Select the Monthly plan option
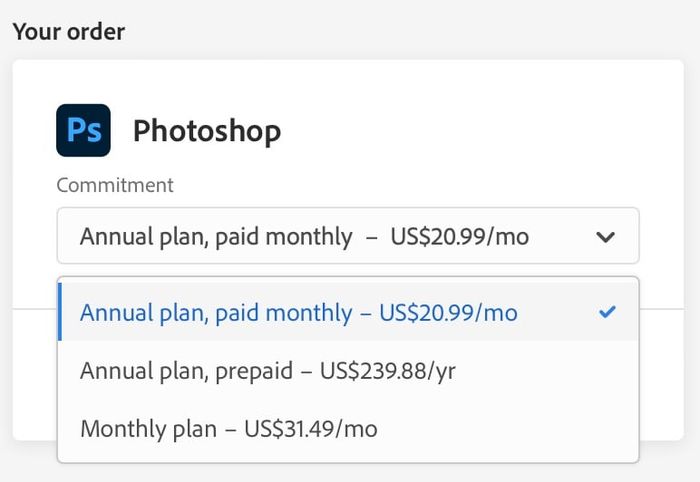Viewport: 700px width, 482px height. (348, 428)
